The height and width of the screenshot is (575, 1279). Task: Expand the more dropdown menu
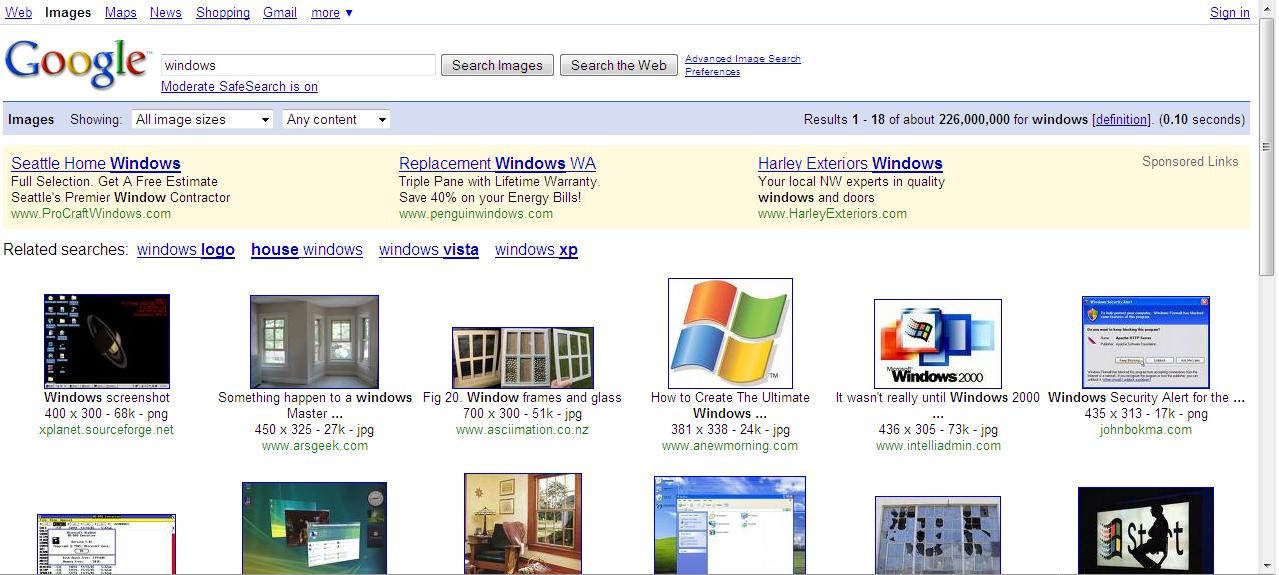[x=332, y=12]
